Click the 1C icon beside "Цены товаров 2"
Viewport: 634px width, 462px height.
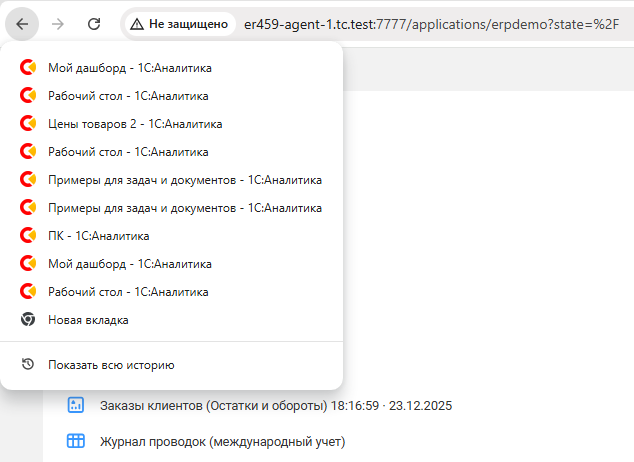pyautogui.click(x=28, y=124)
